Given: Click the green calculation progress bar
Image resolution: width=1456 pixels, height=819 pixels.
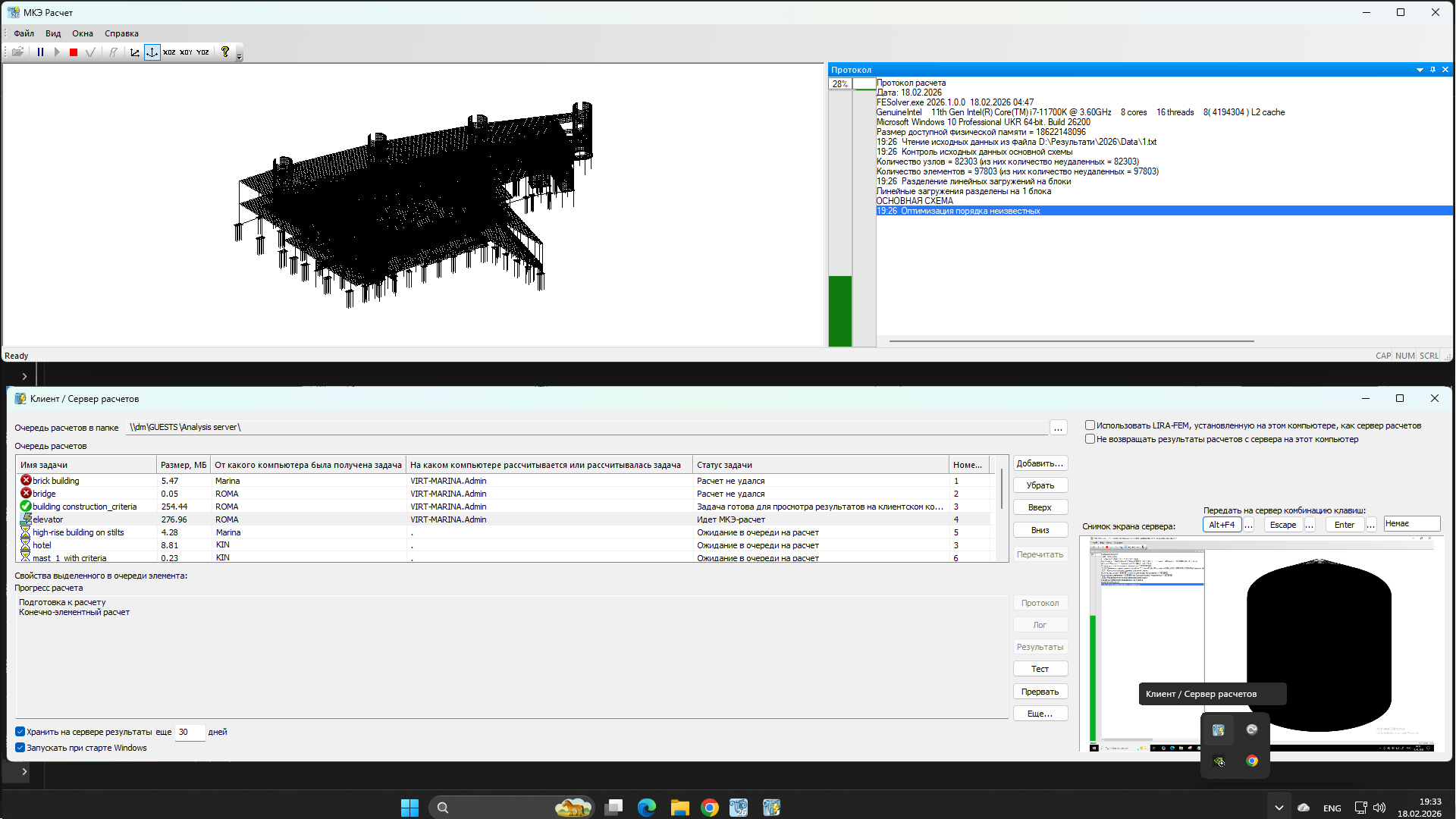Looking at the screenshot, I should pos(840,311).
